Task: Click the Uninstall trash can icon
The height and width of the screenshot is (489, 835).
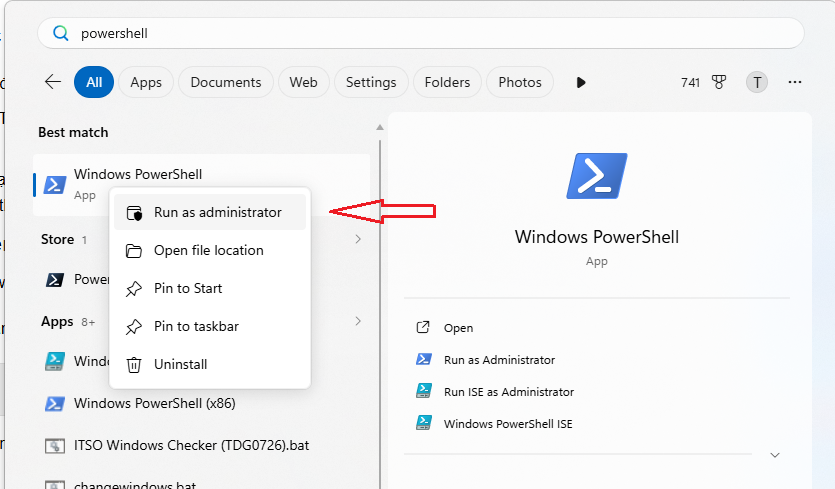Action: pyautogui.click(x=134, y=365)
